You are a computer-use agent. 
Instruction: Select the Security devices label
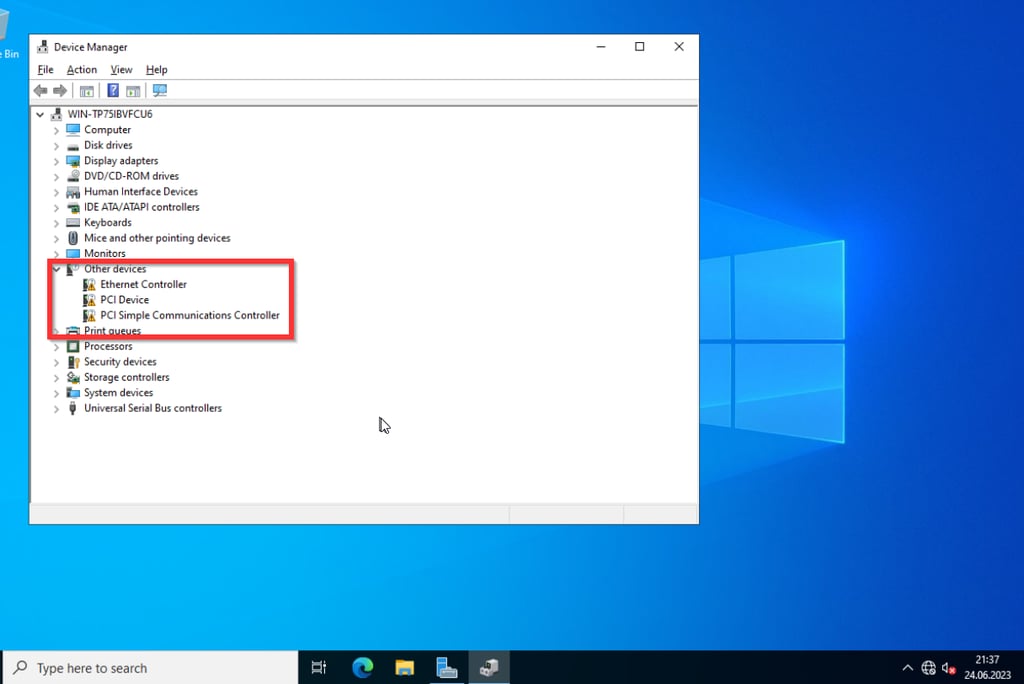click(x=120, y=362)
